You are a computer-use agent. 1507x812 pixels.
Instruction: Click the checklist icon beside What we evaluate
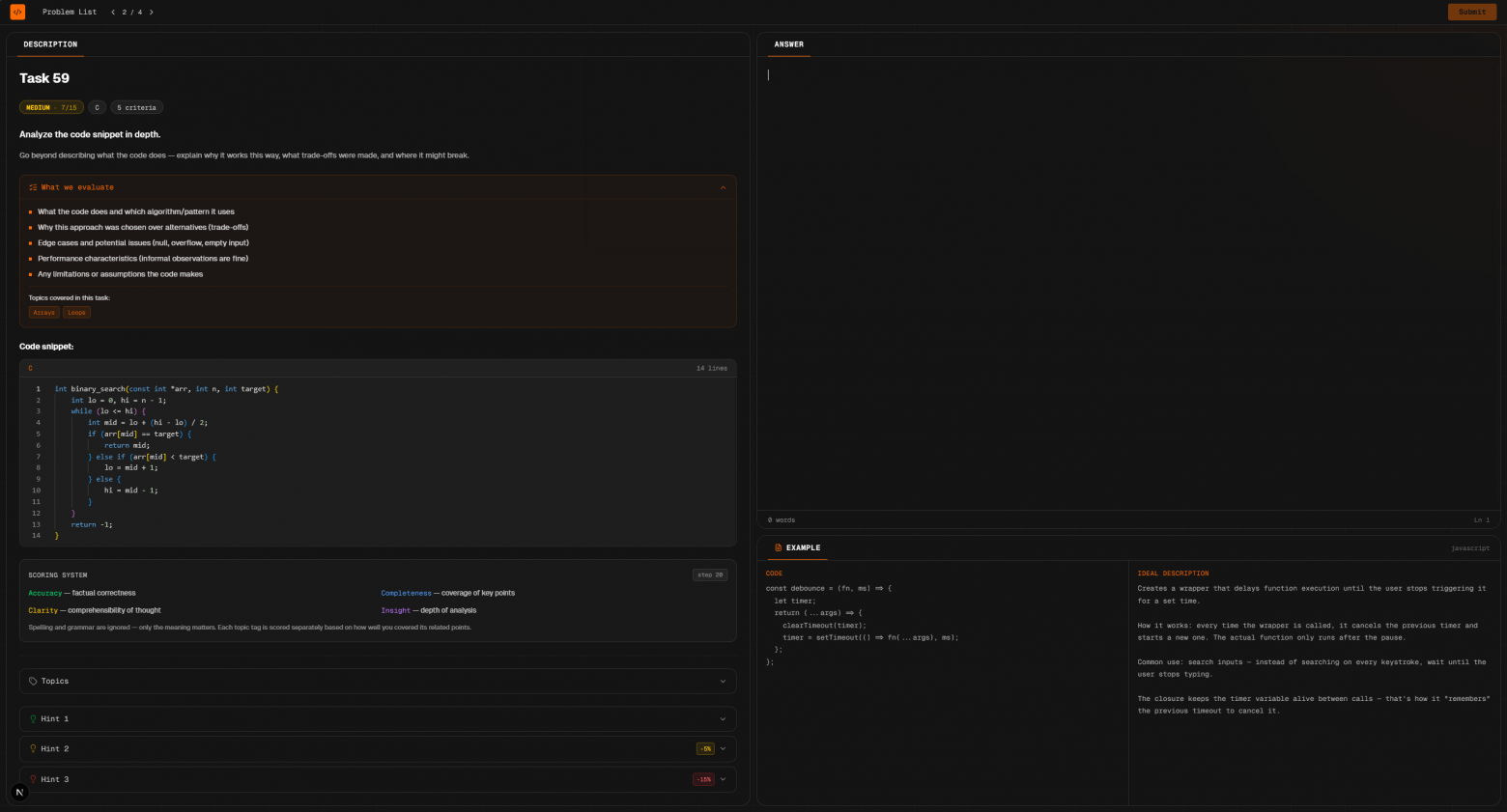[x=33, y=187]
